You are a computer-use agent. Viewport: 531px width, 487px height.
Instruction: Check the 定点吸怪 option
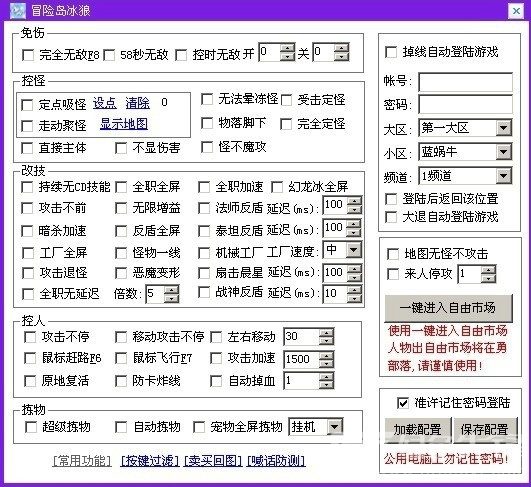[x=27, y=105]
